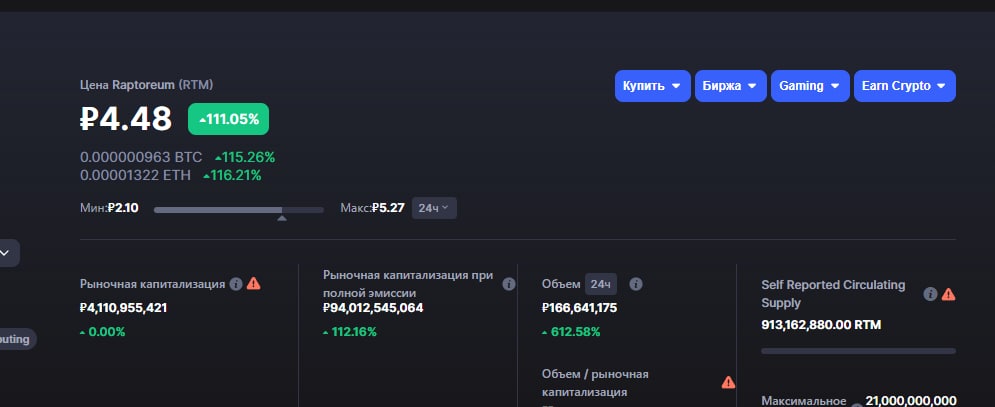
Task: Click the Объем / рыночная капитализация label
Action: 595,383
